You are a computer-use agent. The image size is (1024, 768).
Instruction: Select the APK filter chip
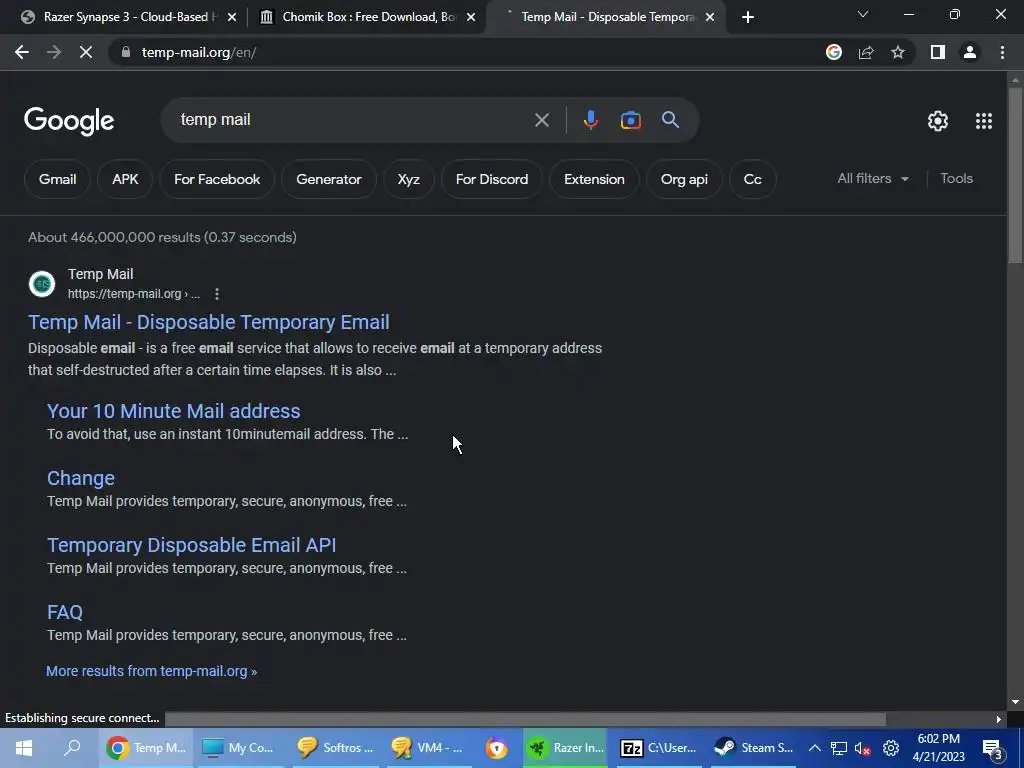125,179
